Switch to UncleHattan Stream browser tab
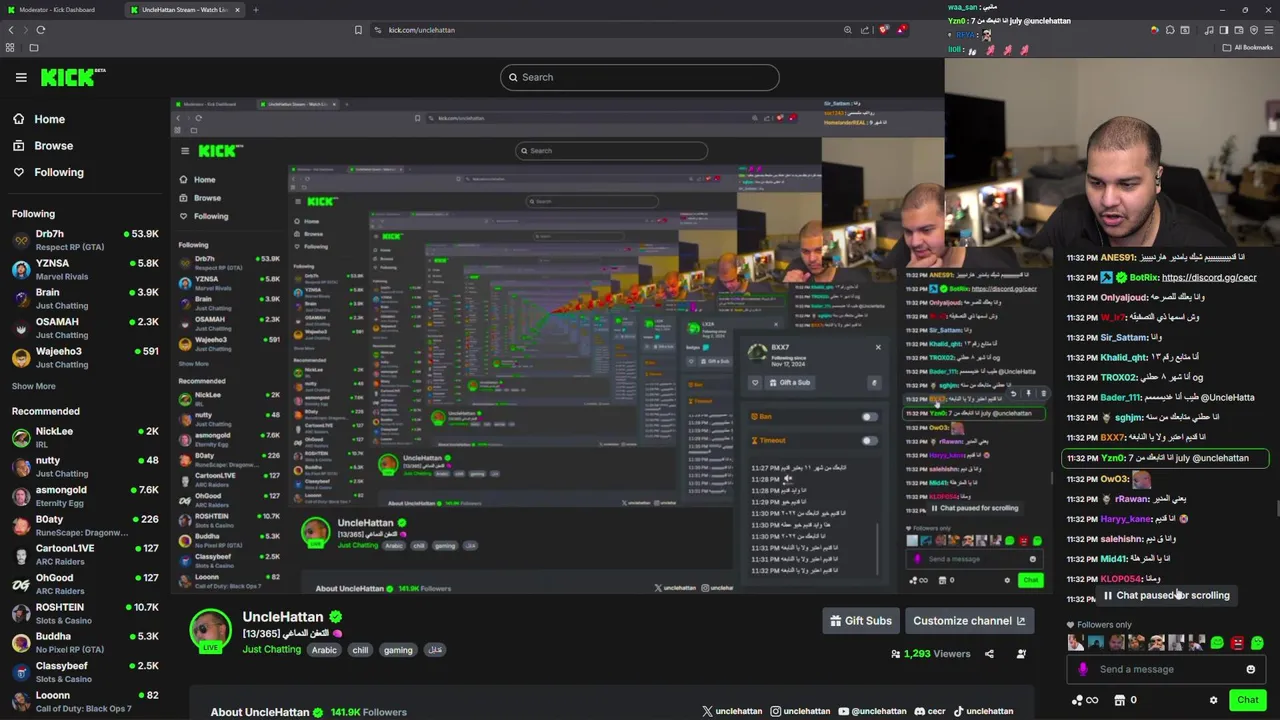 pyautogui.click(x=184, y=10)
